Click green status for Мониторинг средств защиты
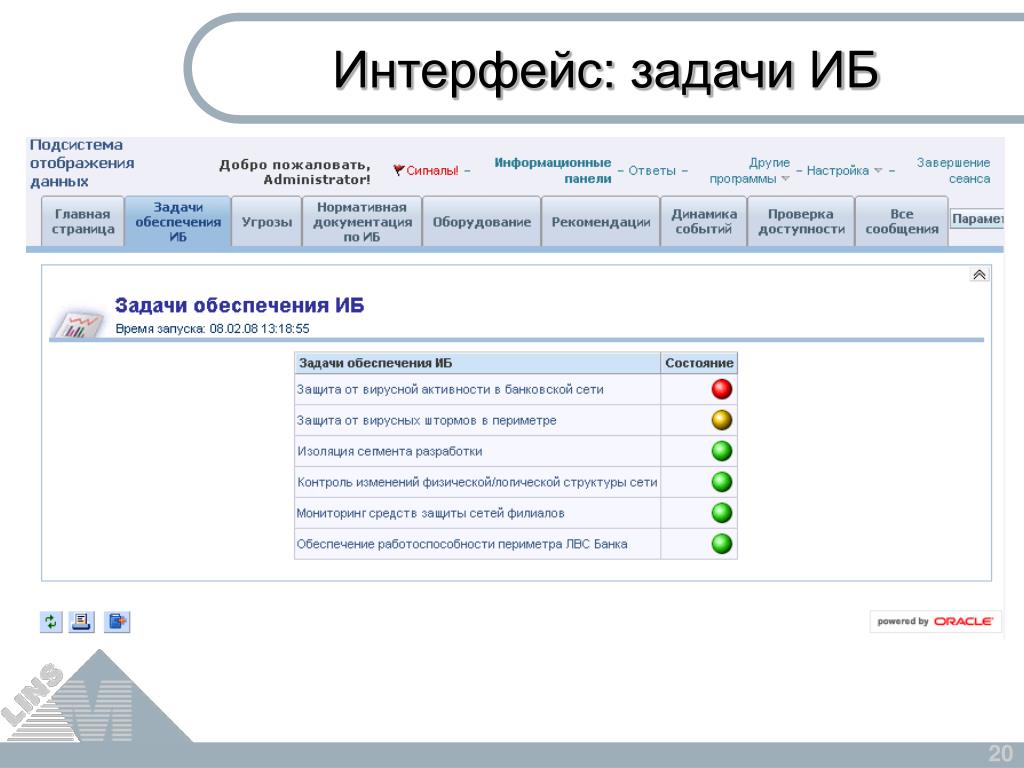 tap(722, 513)
